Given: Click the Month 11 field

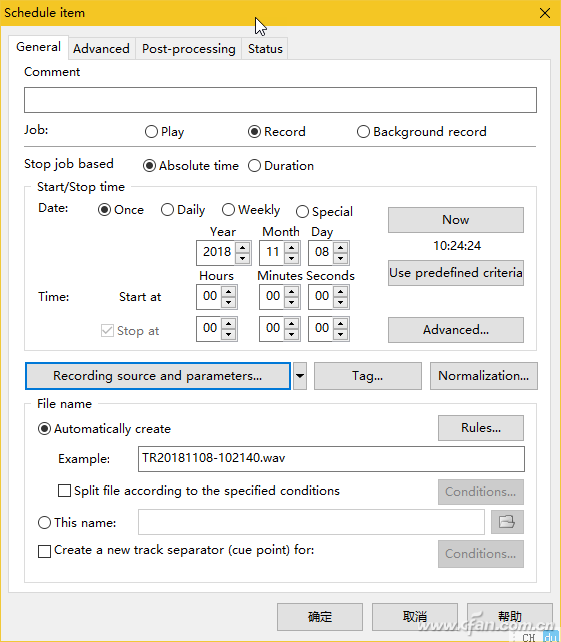Looking at the screenshot, I should pyautogui.click(x=272, y=252).
